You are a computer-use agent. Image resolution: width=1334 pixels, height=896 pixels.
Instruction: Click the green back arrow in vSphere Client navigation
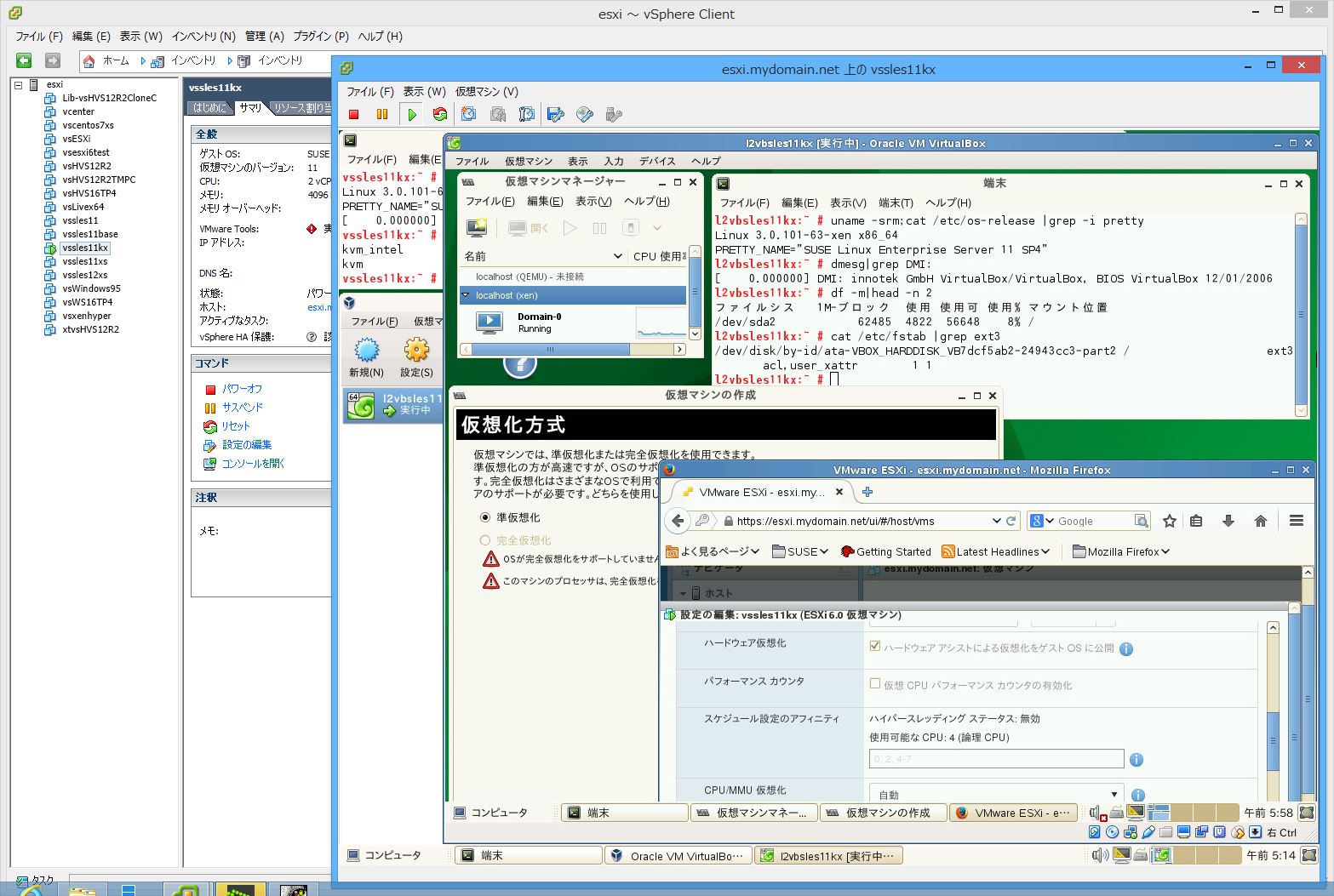[24, 60]
